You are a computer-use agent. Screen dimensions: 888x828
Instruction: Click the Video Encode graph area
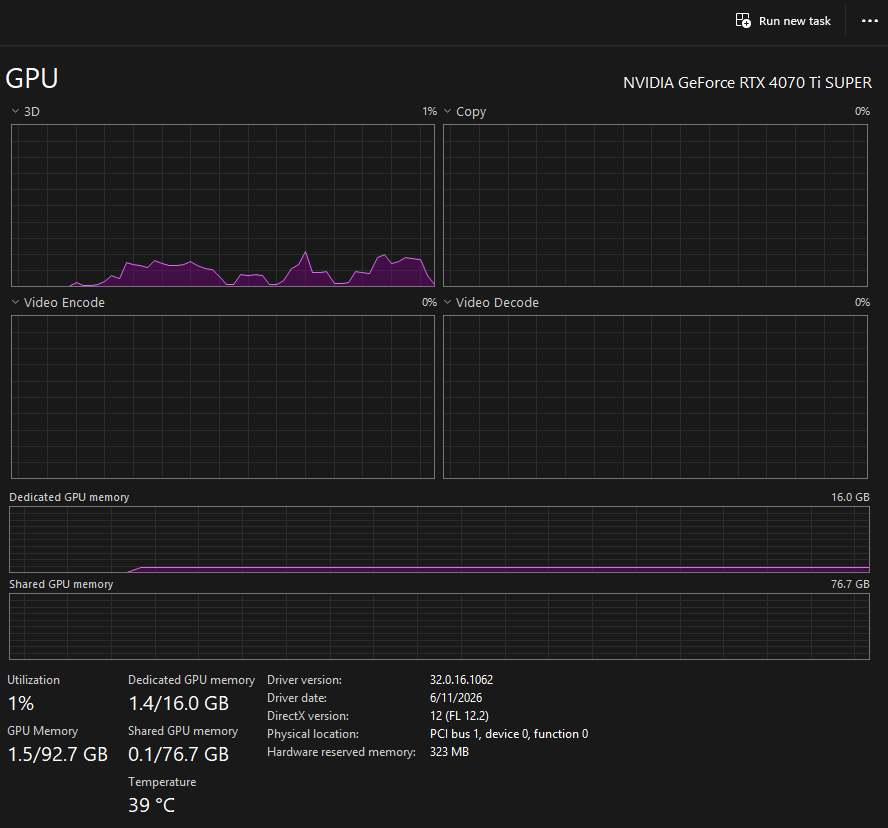pos(223,396)
